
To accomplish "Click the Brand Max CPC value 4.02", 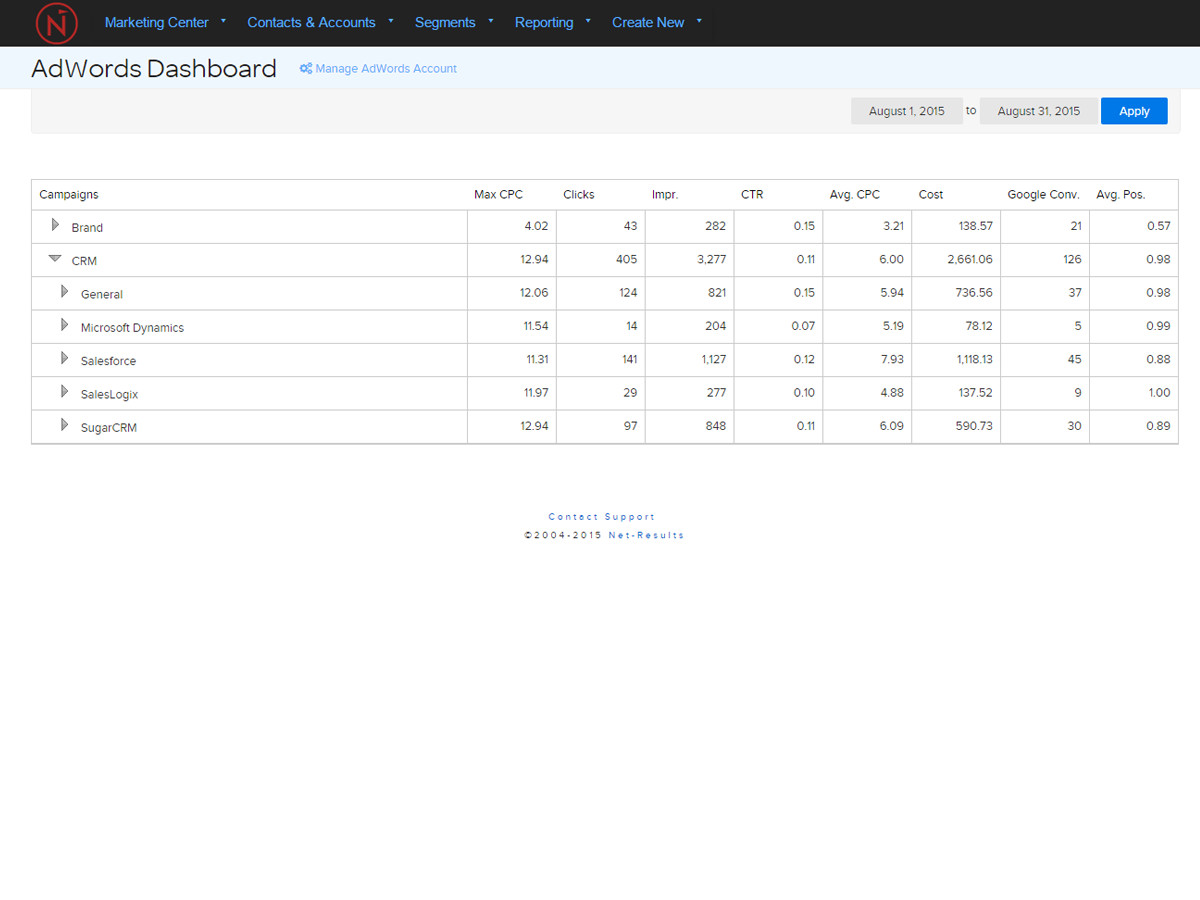I will click(x=536, y=226).
